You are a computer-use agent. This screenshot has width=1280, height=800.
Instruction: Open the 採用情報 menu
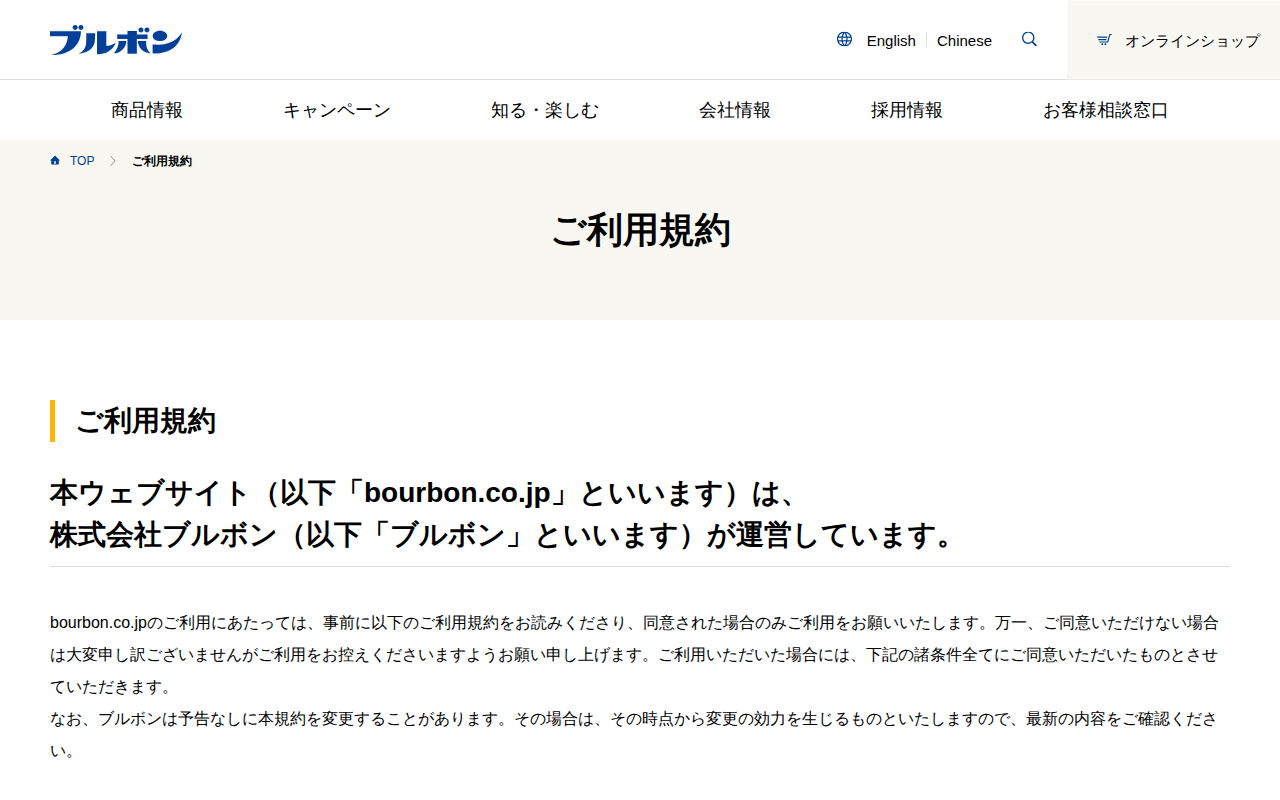point(907,110)
